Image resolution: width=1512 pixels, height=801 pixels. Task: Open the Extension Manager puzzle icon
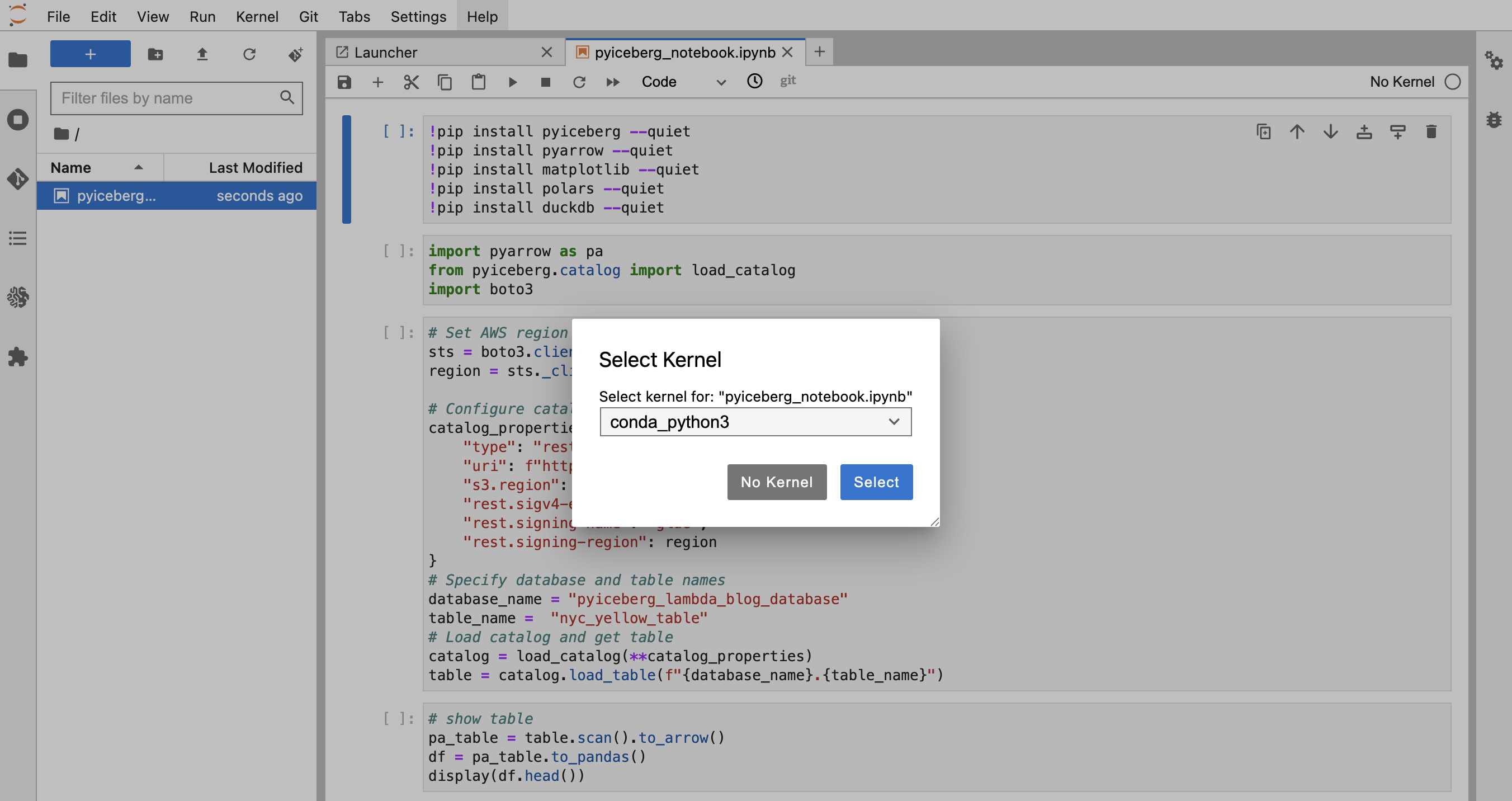17,357
